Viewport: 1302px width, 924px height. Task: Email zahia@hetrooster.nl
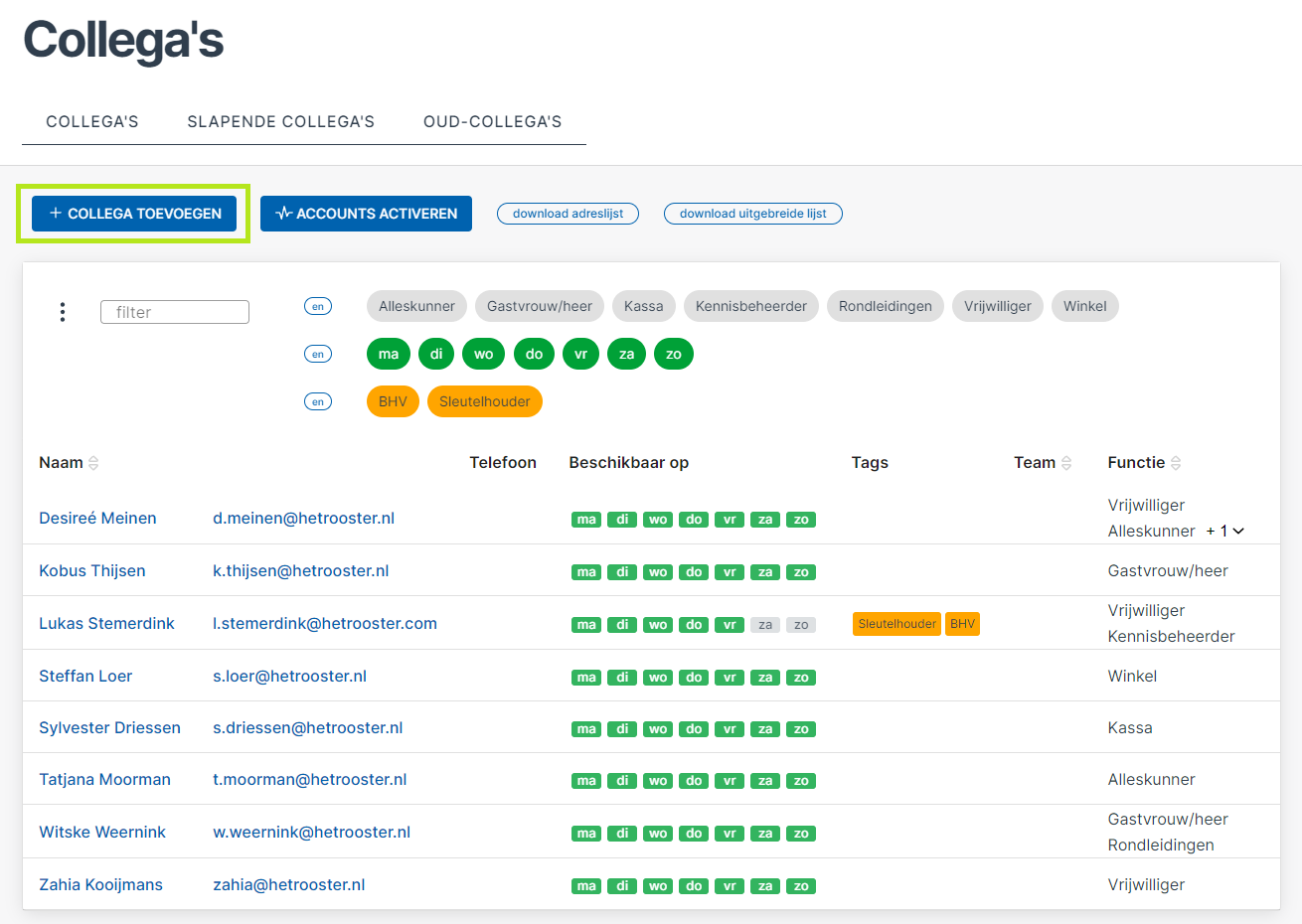pos(288,884)
